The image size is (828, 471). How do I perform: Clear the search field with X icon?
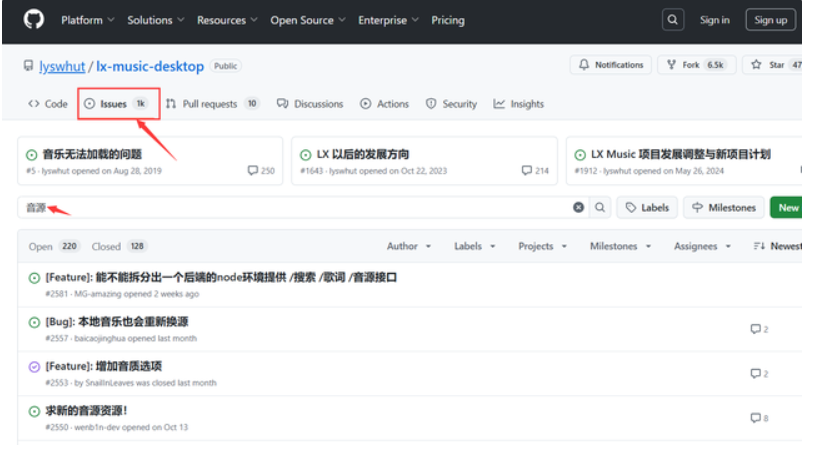pos(579,208)
